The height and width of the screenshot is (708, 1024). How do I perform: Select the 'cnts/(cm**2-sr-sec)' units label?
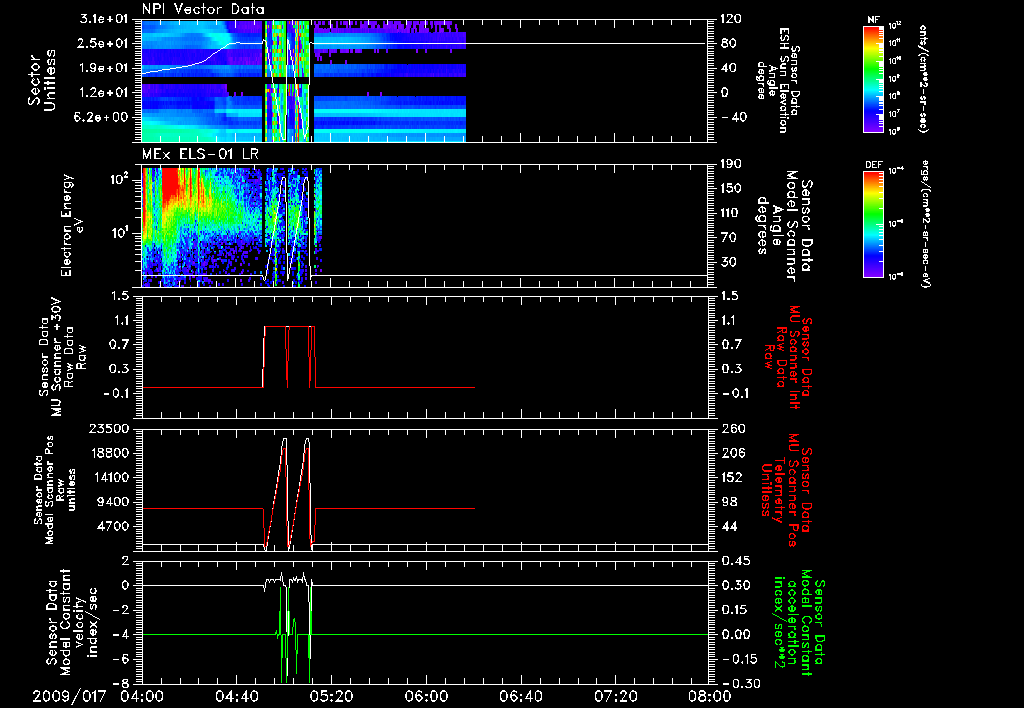click(923, 78)
